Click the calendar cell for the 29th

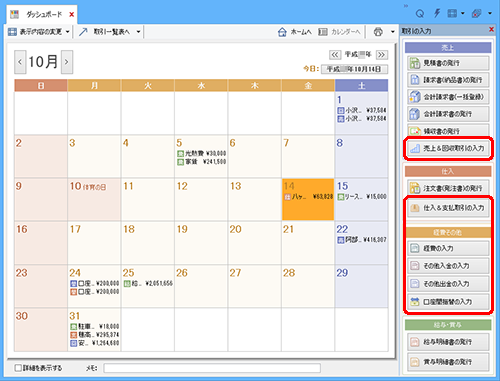click(361, 286)
